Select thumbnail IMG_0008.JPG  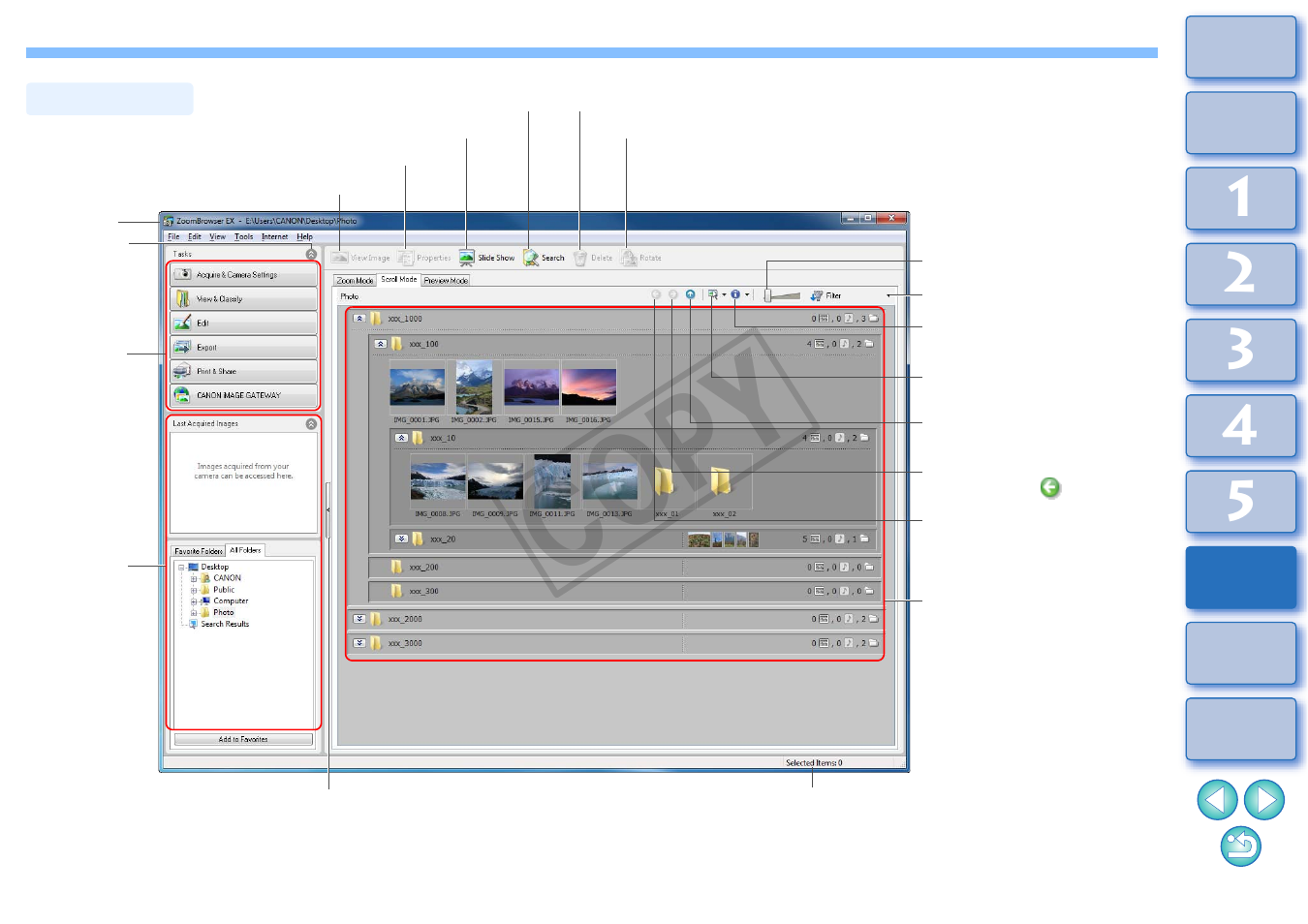438,481
